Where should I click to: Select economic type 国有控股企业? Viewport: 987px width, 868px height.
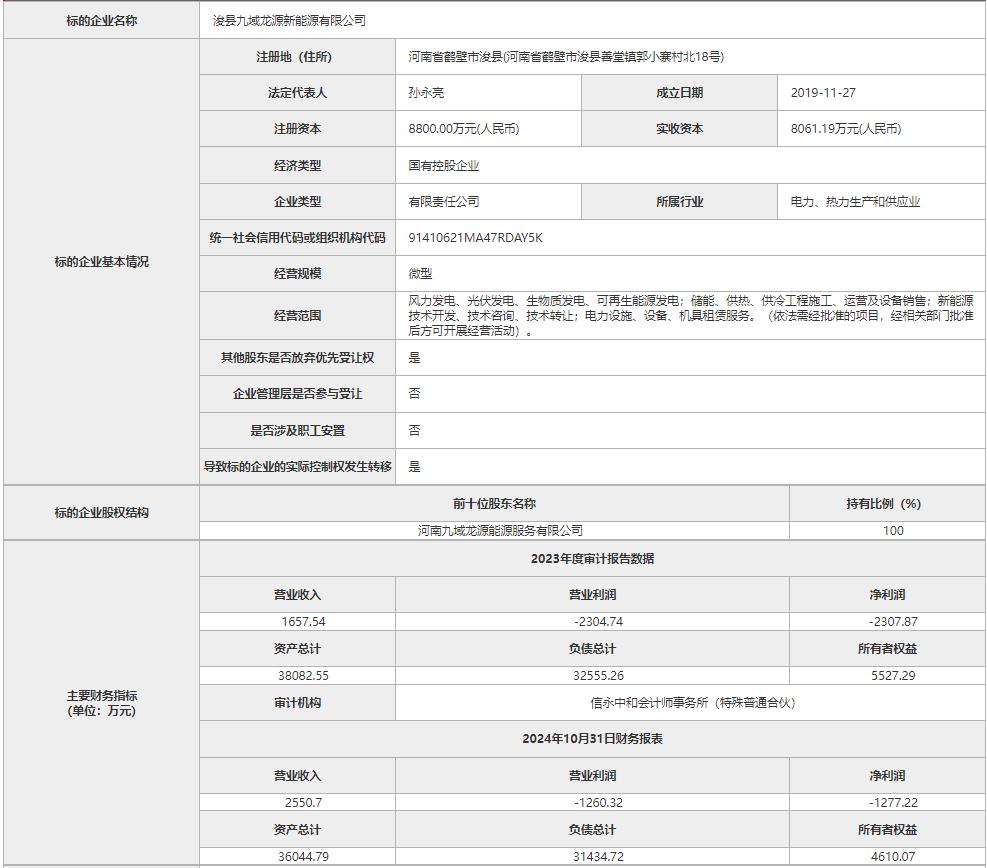443,166
